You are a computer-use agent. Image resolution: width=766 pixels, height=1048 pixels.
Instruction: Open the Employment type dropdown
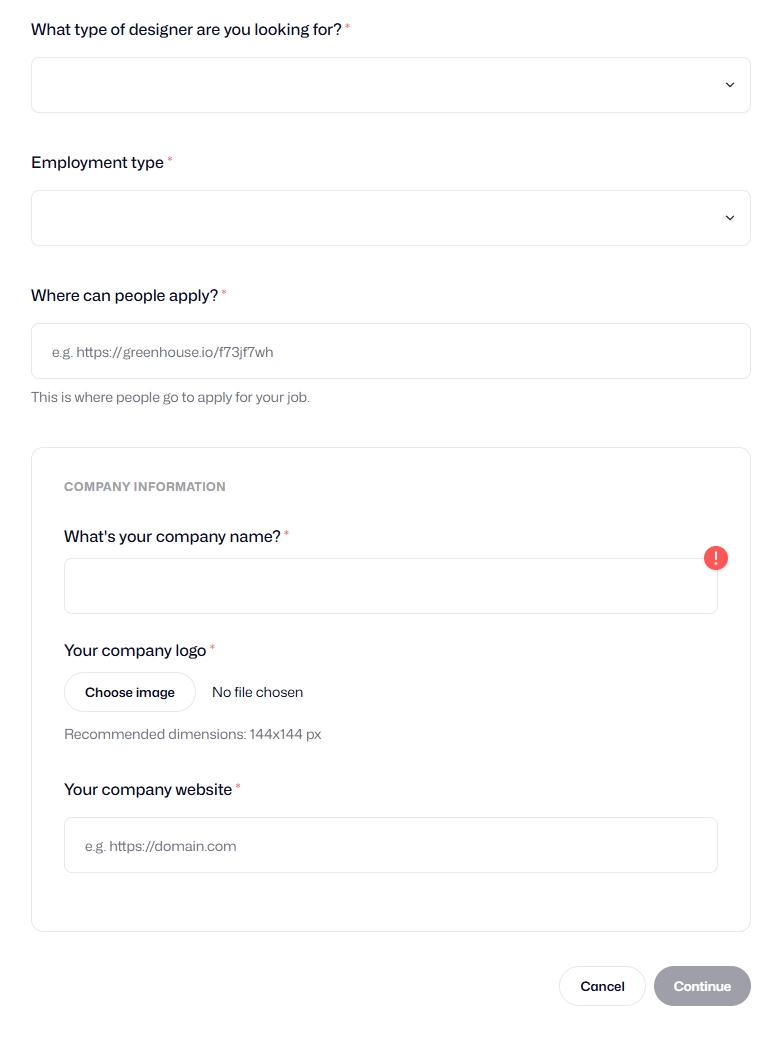390,218
